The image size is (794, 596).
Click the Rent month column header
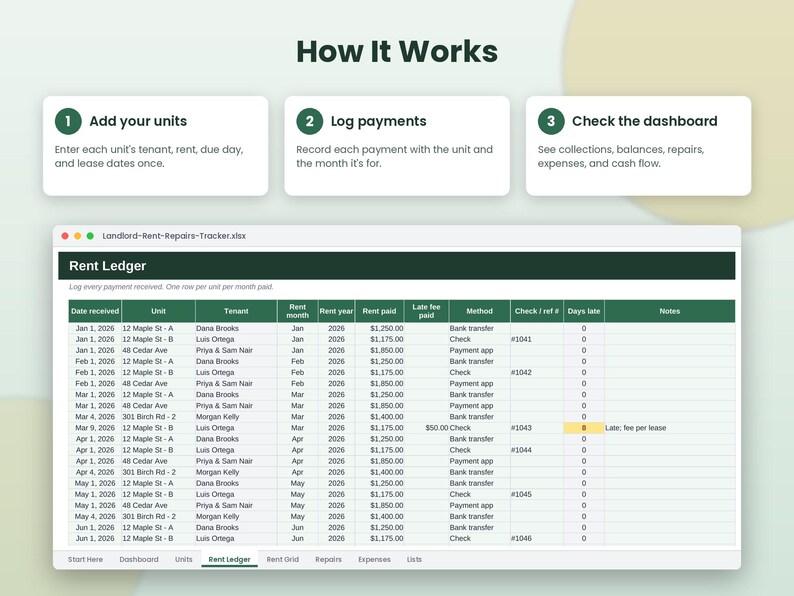click(297, 311)
